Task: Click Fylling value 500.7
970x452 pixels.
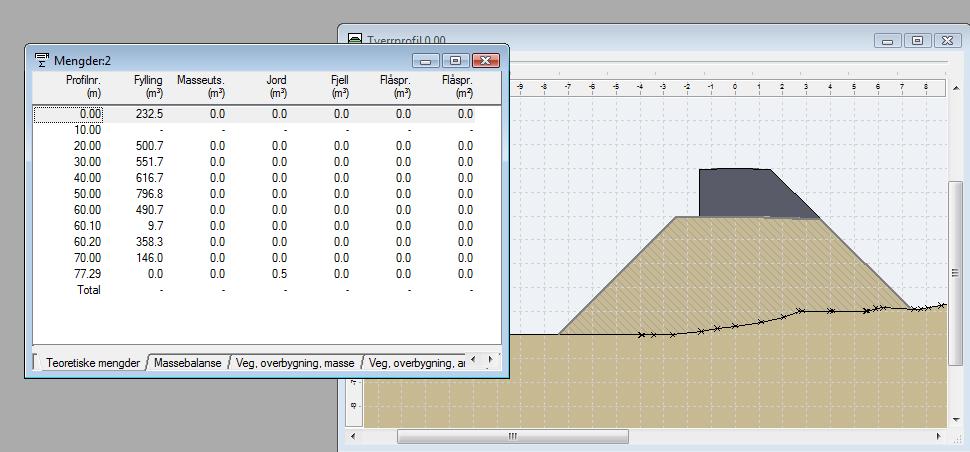Action: click(150, 146)
